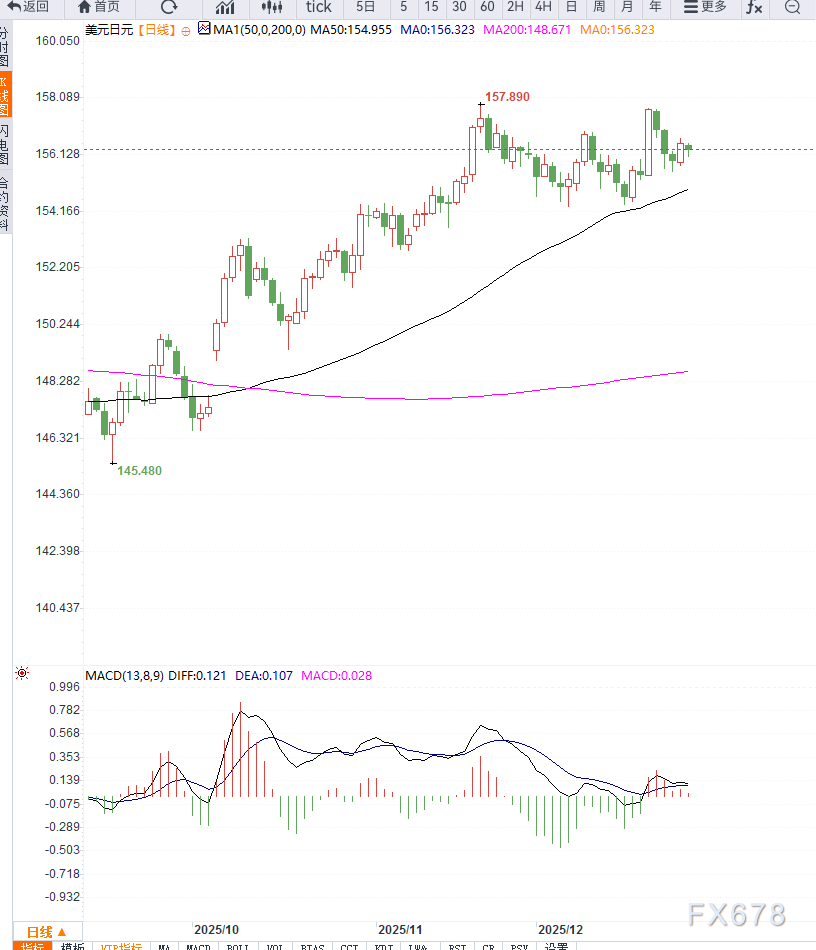Select the 周 weekly timeframe
Screen dimensions: 816x950
click(x=599, y=7)
